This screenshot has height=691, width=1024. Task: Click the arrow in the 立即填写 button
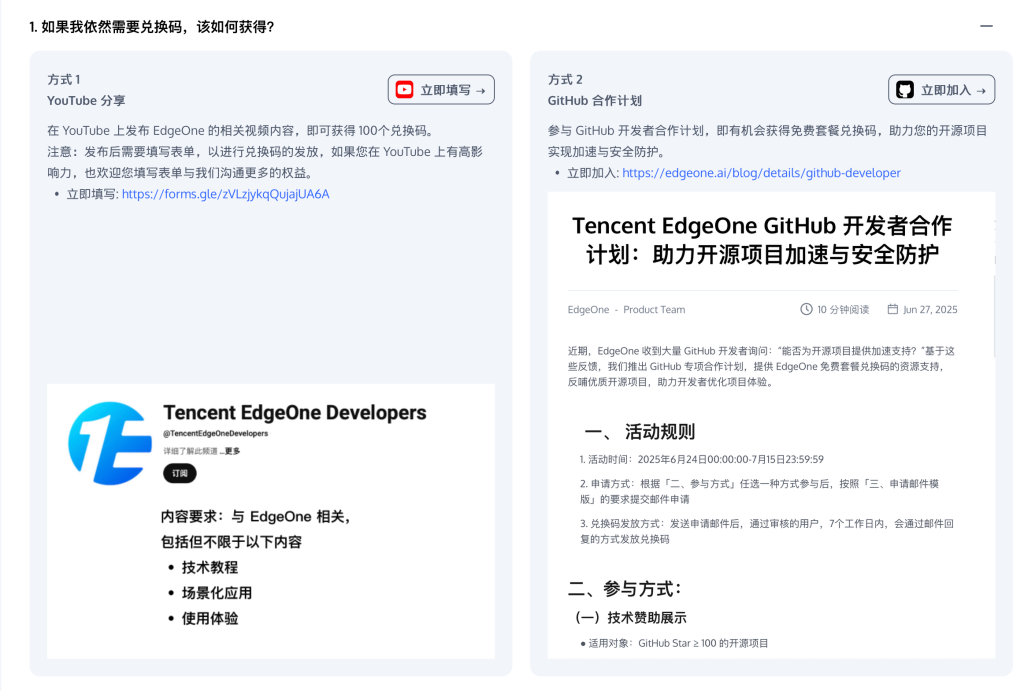[480, 90]
